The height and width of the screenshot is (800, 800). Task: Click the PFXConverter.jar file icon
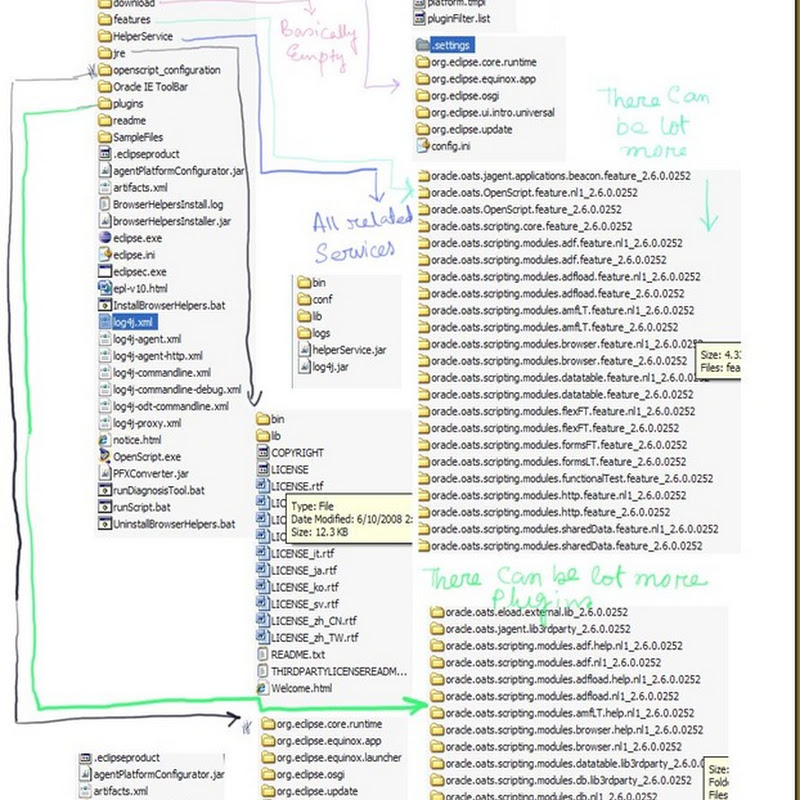tap(105, 473)
